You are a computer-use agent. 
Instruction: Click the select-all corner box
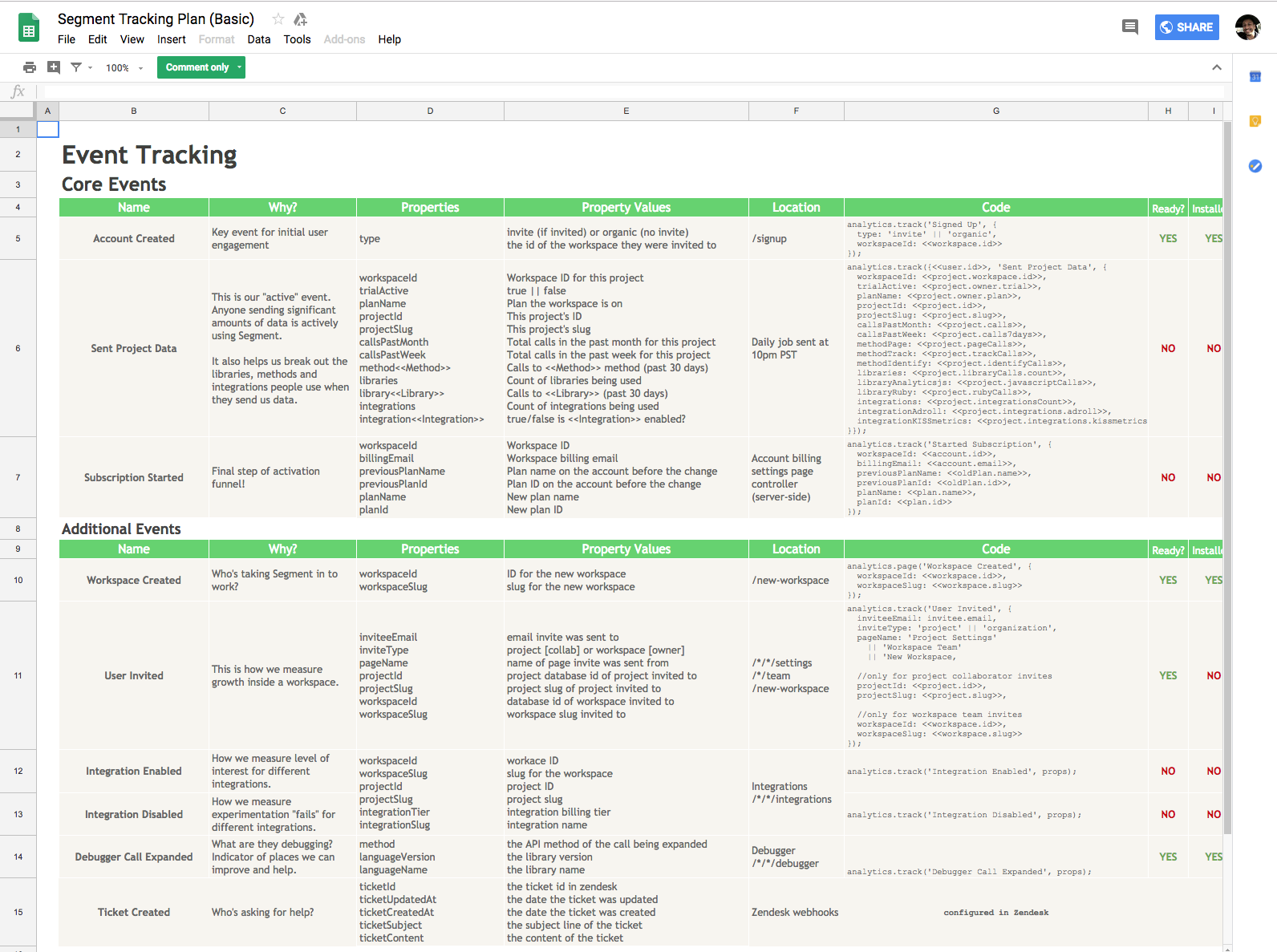[18, 111]
